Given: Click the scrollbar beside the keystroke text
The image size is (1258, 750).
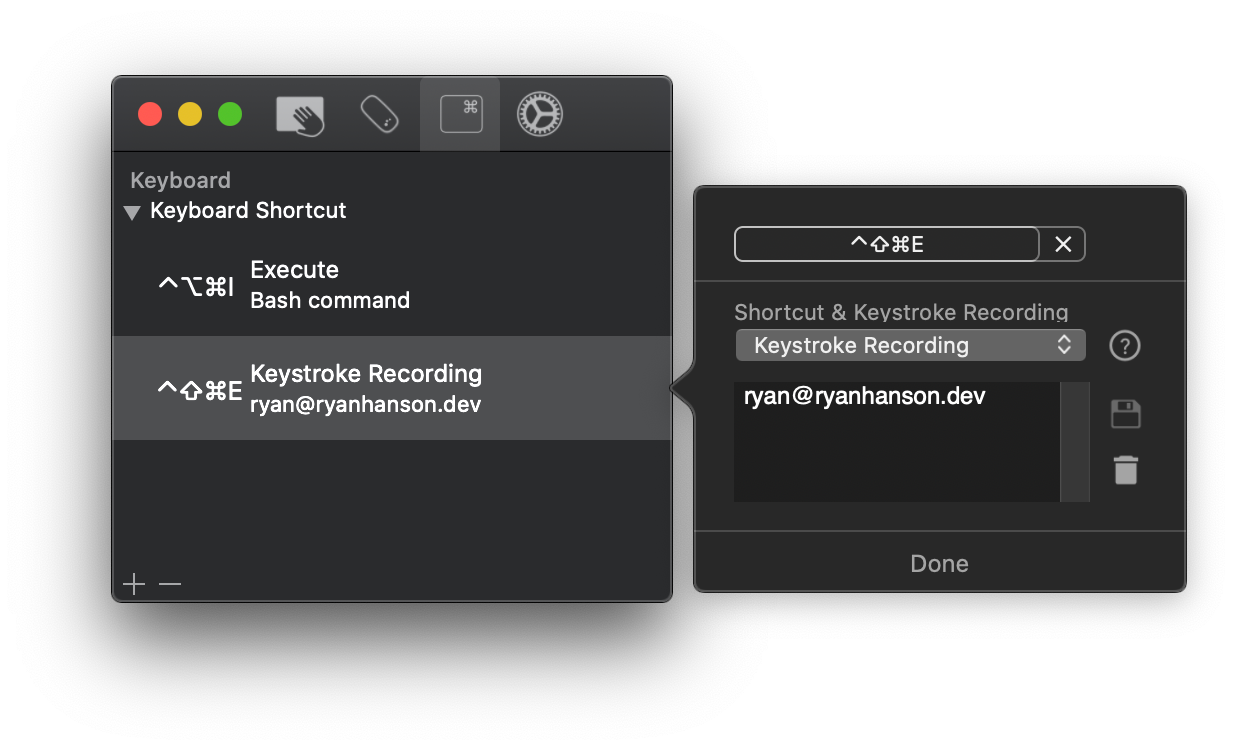Looking at the screenshot, I should 1075,440.
